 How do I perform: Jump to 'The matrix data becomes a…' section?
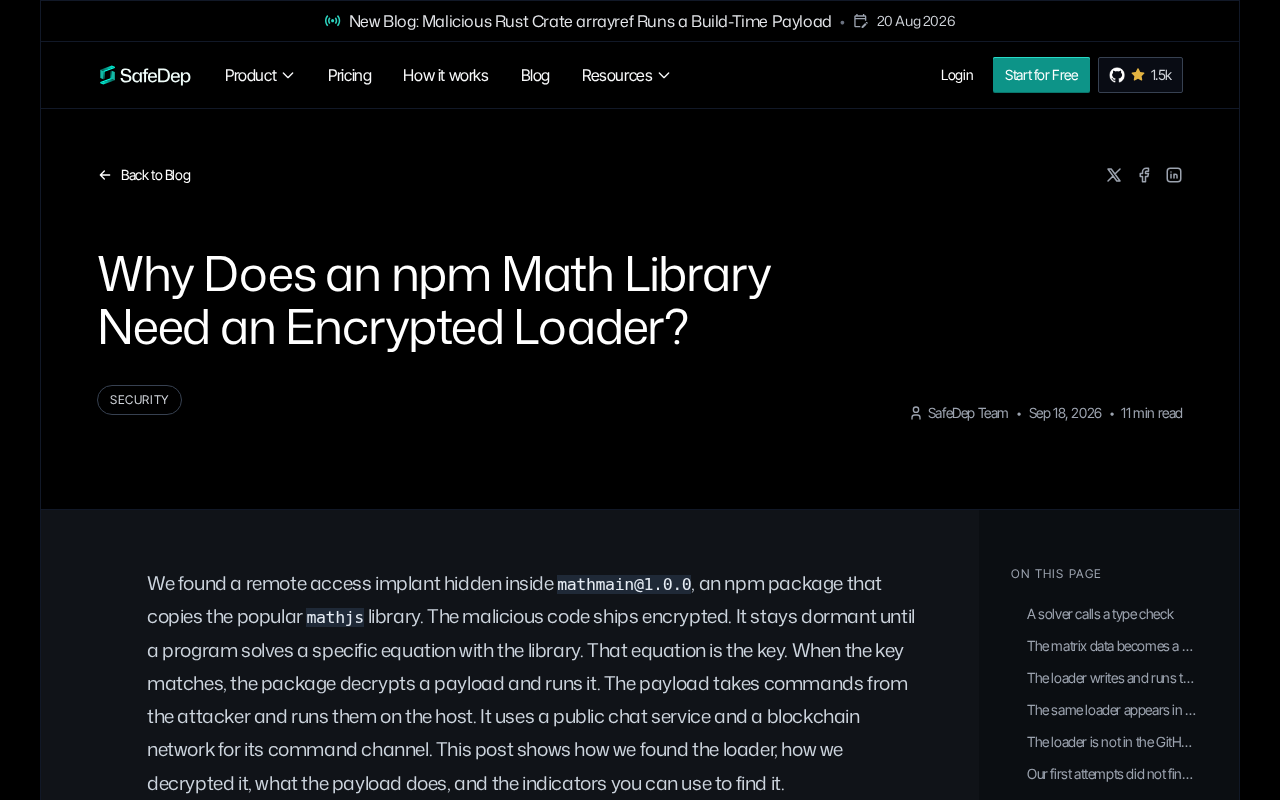[x=1111, y=646]
